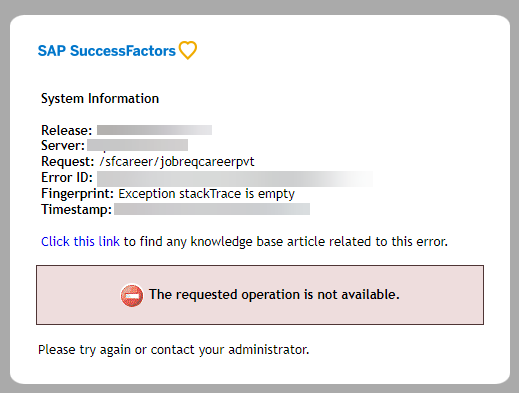The image size is (519, 393).
Task: Click the blurred Timestamp value
Action: pyautogui.click(x=212, y=209)
